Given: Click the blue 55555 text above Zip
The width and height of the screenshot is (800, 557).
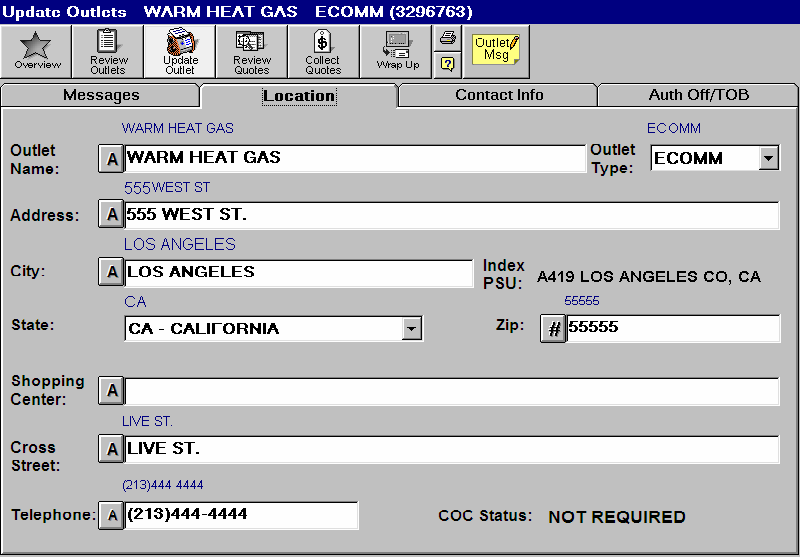Looking at the screenshot, I should (582, 301).
